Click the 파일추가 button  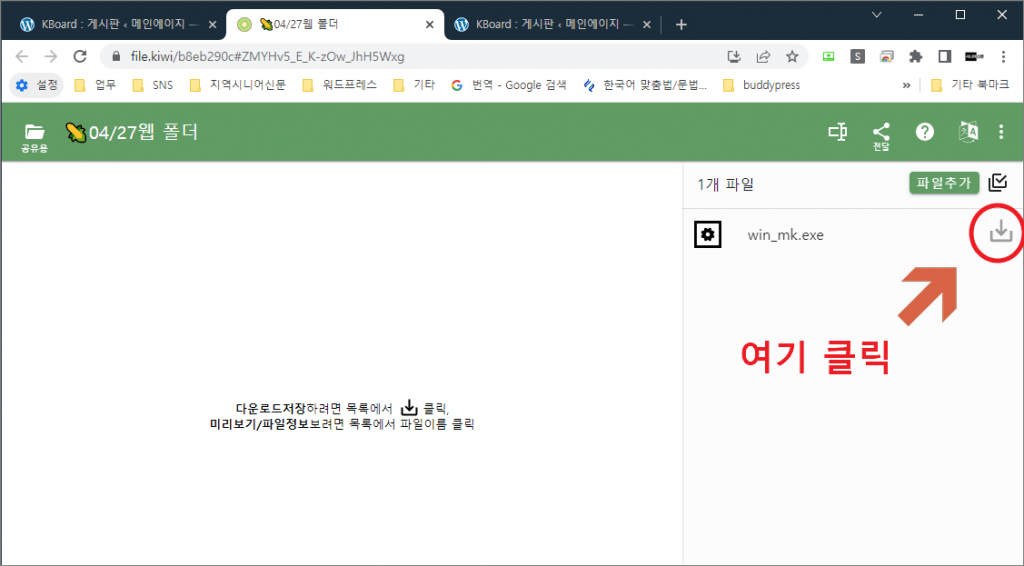coord(944,183)
